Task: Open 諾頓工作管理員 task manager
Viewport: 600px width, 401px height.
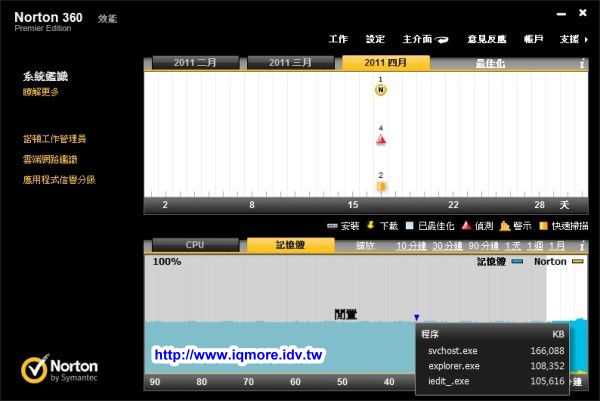Action: 54,139
